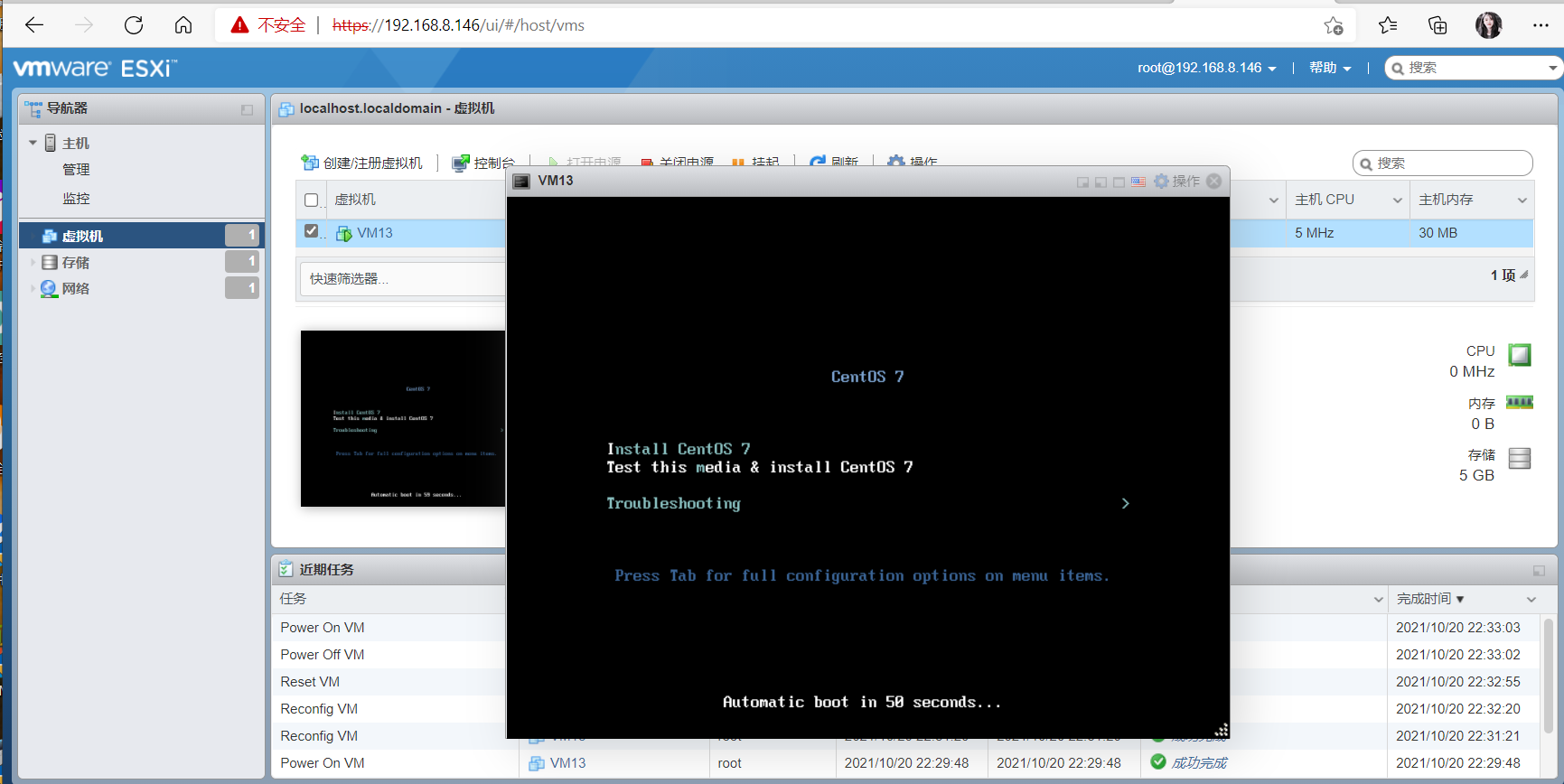Open browser settings and more menu
Viewport: 1564px width, 784px height.
pos(1541,25)
